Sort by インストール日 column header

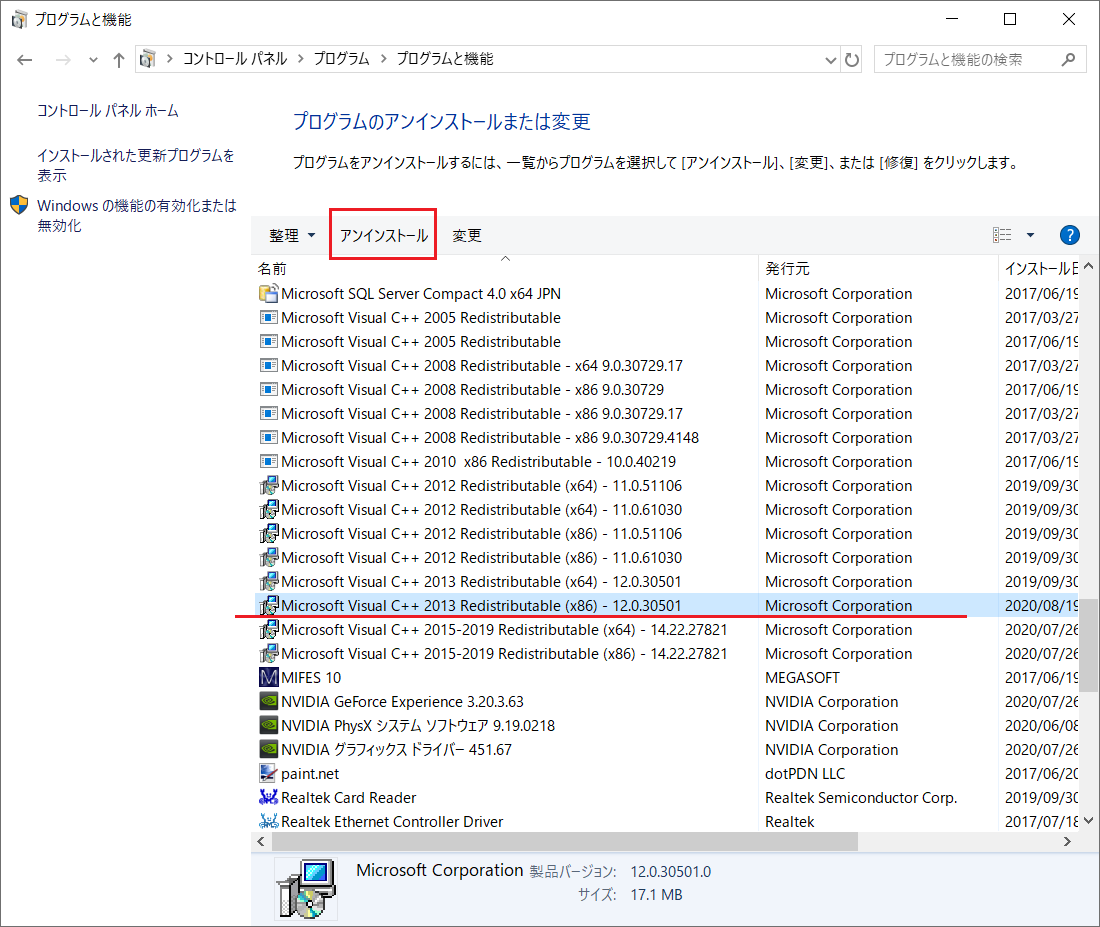tap(1041, 269)
